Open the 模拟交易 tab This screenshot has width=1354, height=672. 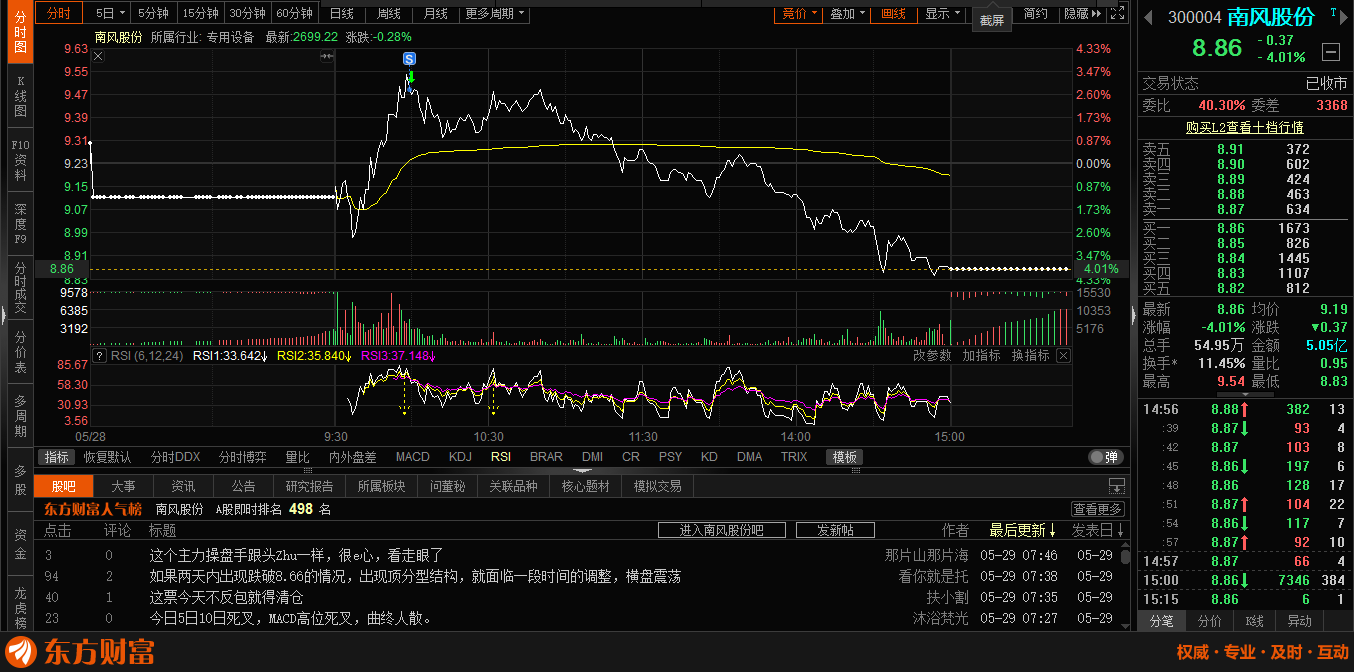tap(657, 486)
